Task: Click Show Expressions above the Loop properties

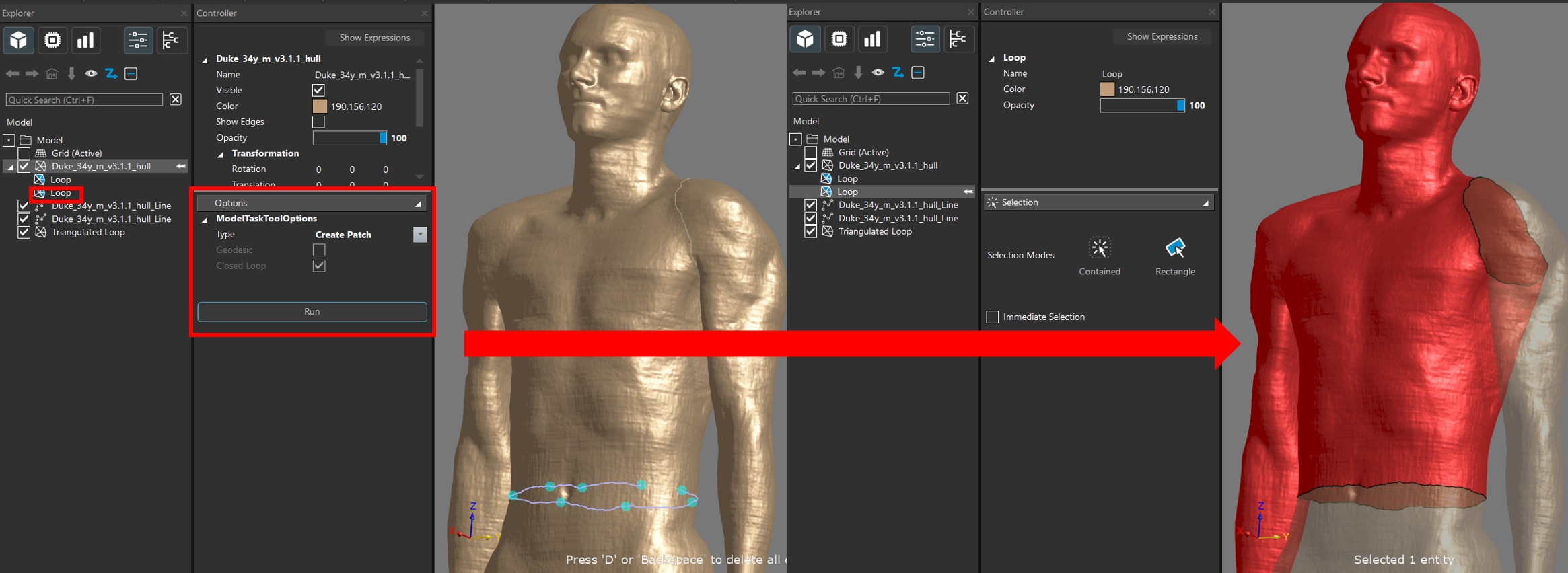Action: (x=1162, y=36)
